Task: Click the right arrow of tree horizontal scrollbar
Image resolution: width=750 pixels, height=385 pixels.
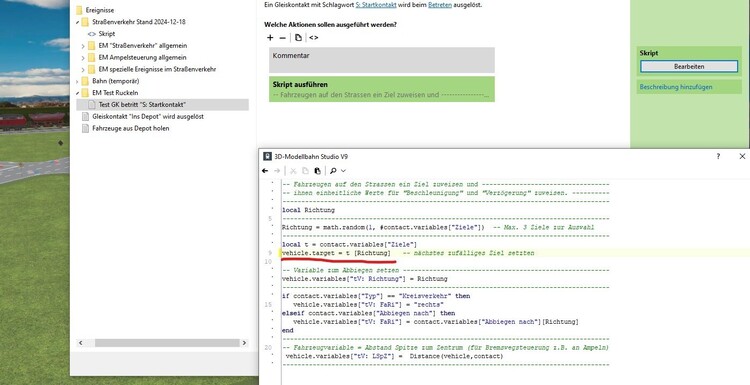Action: tap(244, 343)
